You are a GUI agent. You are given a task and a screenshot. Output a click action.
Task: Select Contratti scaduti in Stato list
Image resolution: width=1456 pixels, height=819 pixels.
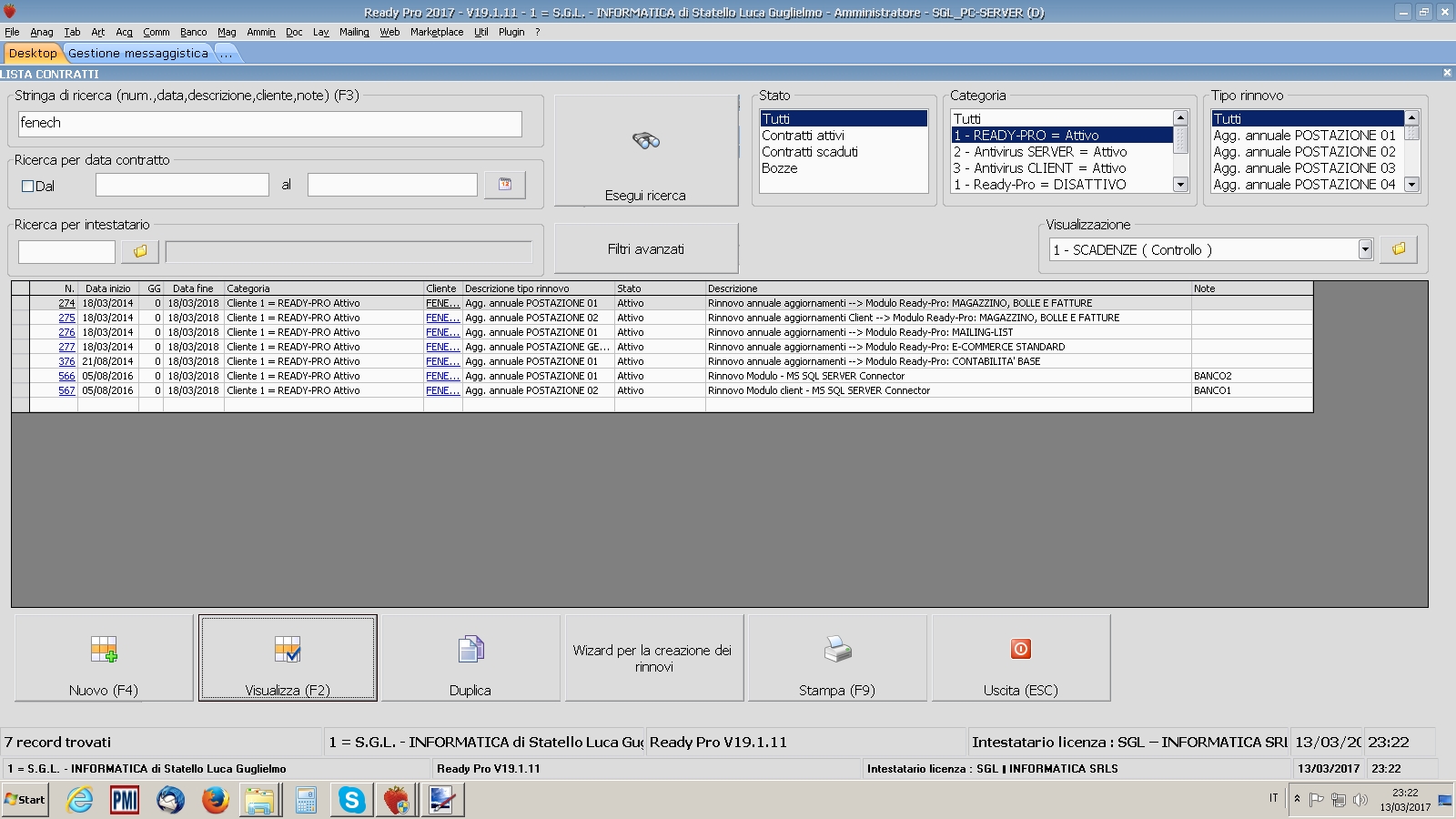point(844,152)
